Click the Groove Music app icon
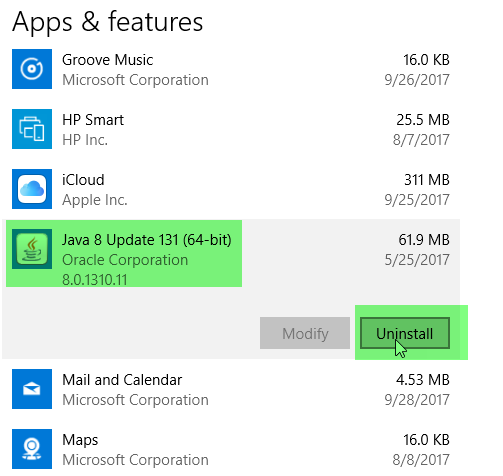This screenshot has width=503, height=476. click(32, 69)
